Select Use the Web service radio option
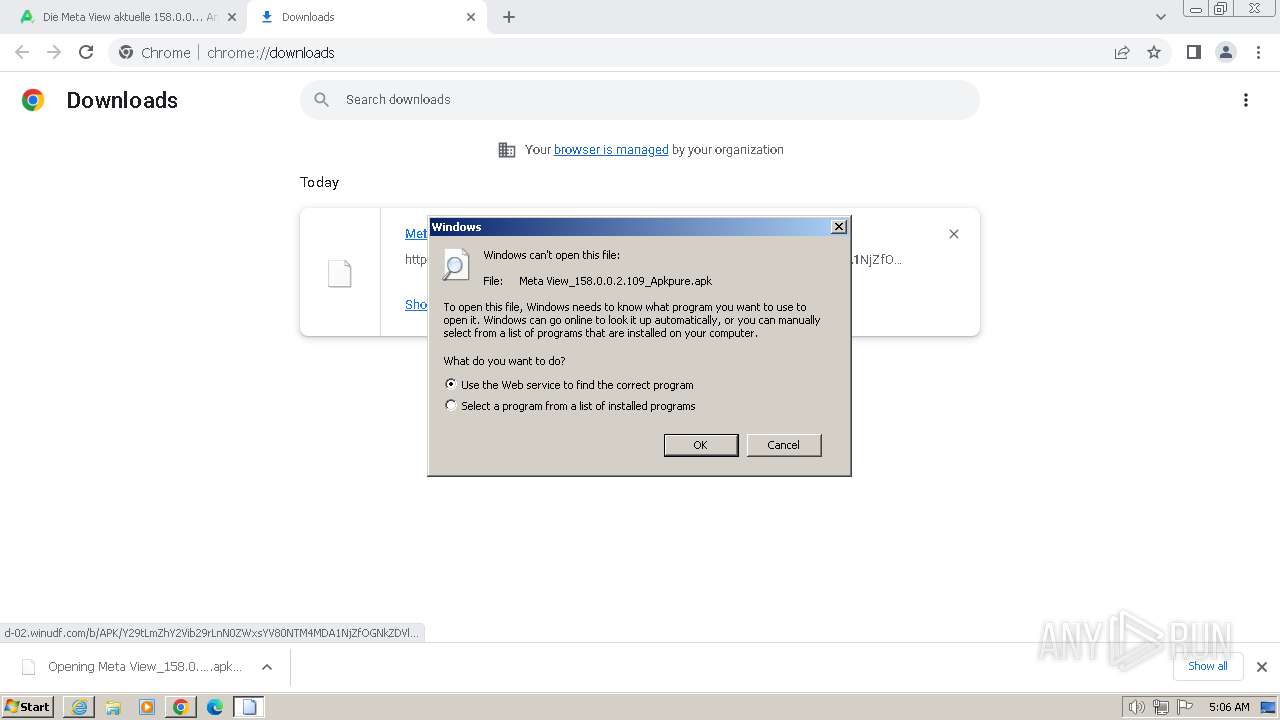This screenshot has width=1280, height=720. coord(450,384)
